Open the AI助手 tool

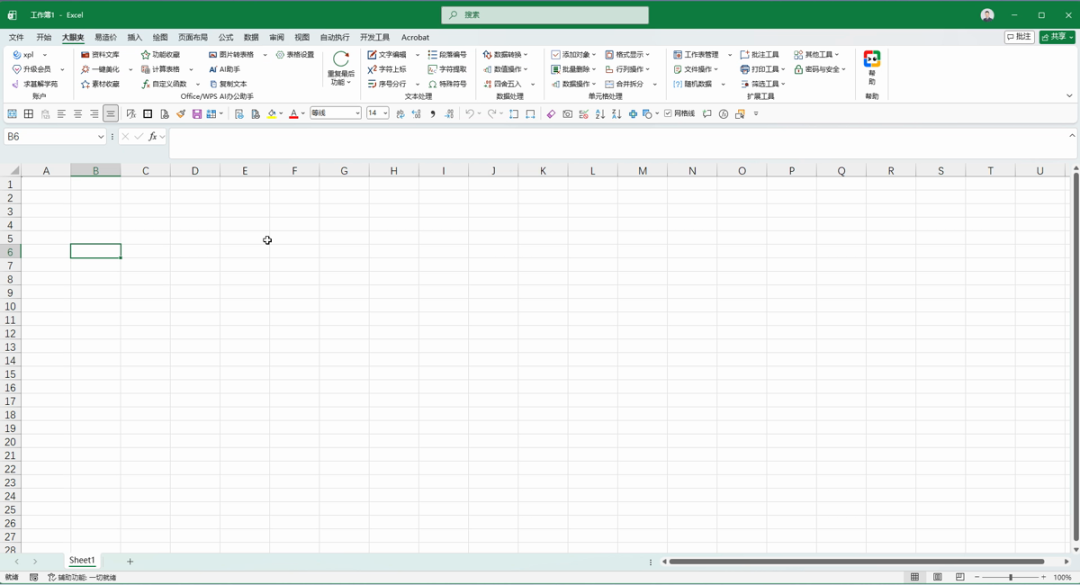[x=225, y=70]
